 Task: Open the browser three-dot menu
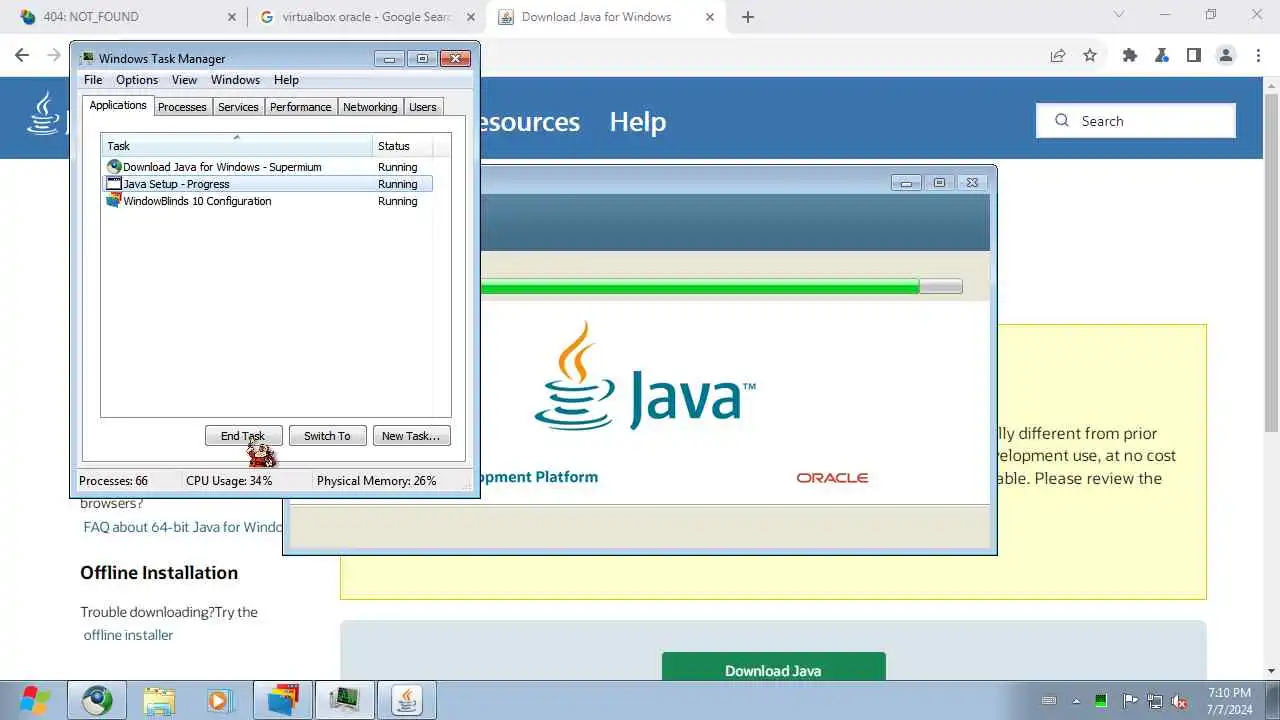(1258, 56)
